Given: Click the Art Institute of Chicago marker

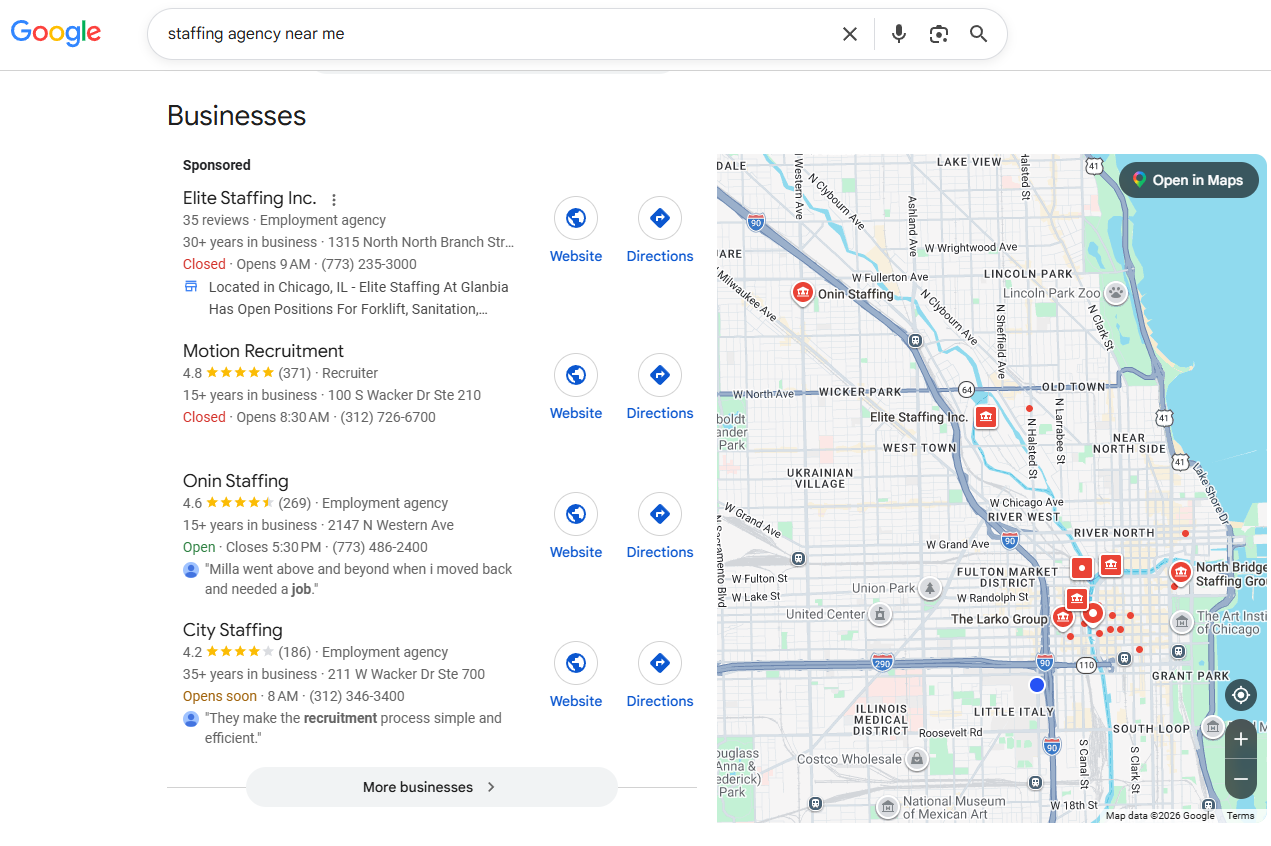Looking at the screenshot, I should [1182, 622].
